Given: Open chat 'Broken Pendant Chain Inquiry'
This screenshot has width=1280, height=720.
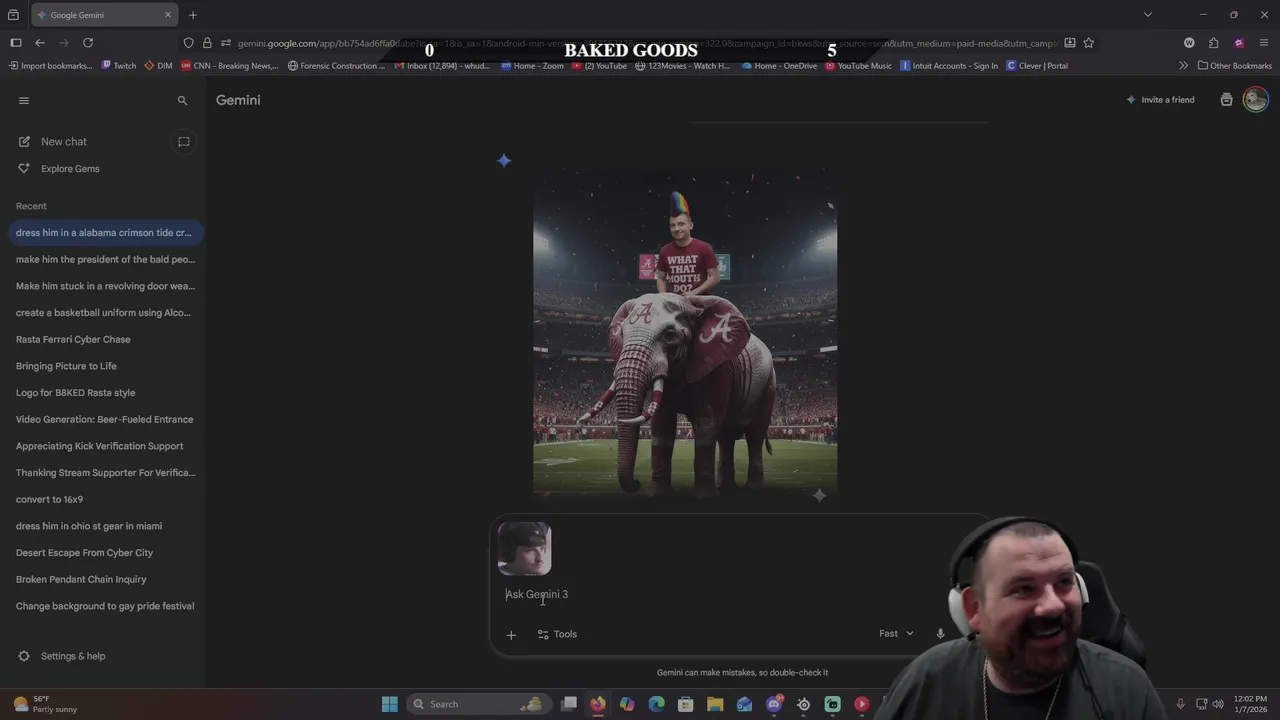Looking at the screenshot, I should (x=104, y=579).
